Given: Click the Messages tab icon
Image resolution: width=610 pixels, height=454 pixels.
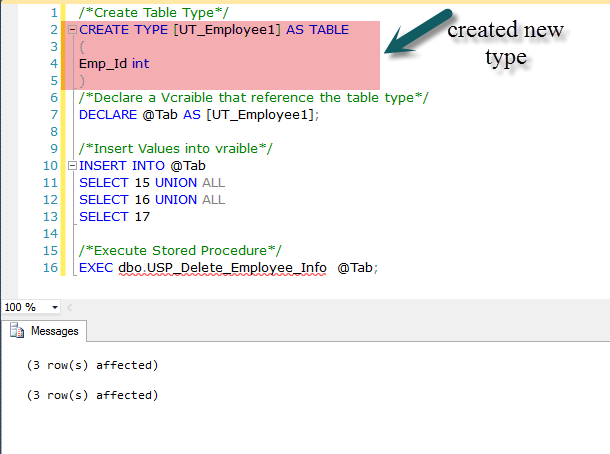Looking at the screenshot, I should tap(17, 331).
